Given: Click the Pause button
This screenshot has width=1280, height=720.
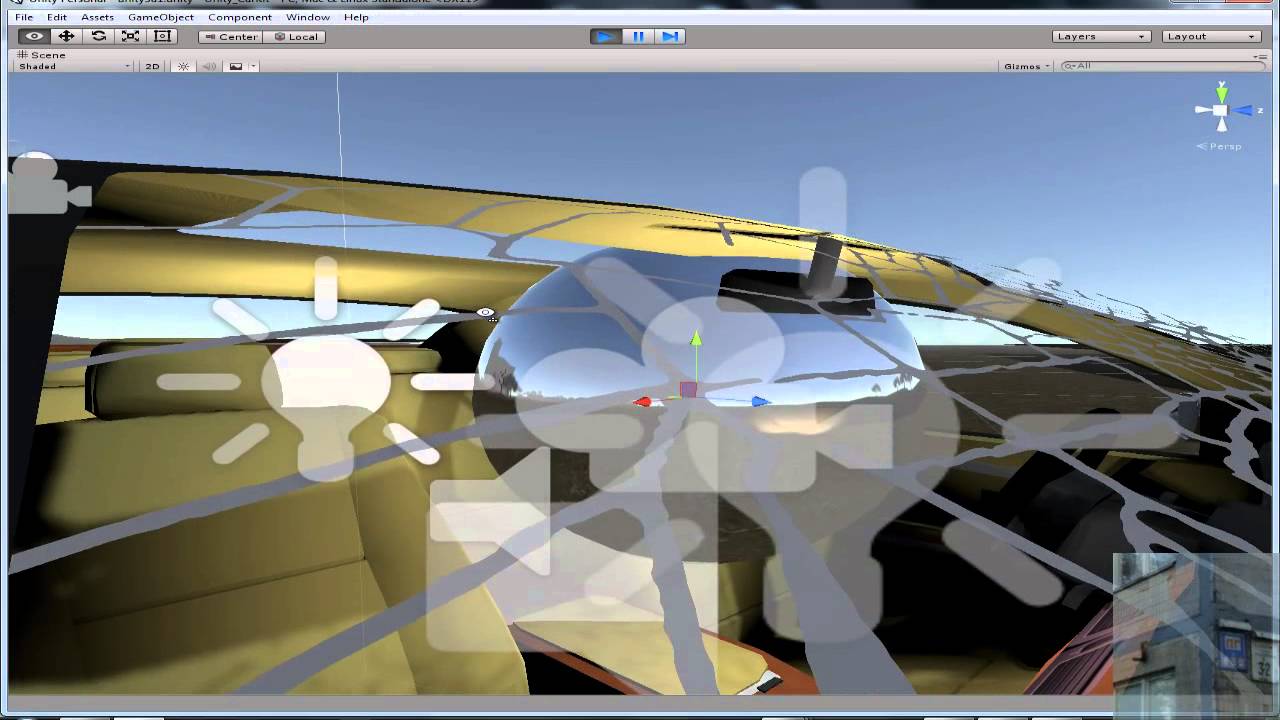Looking at the screenshot, I should coord(638,36).
